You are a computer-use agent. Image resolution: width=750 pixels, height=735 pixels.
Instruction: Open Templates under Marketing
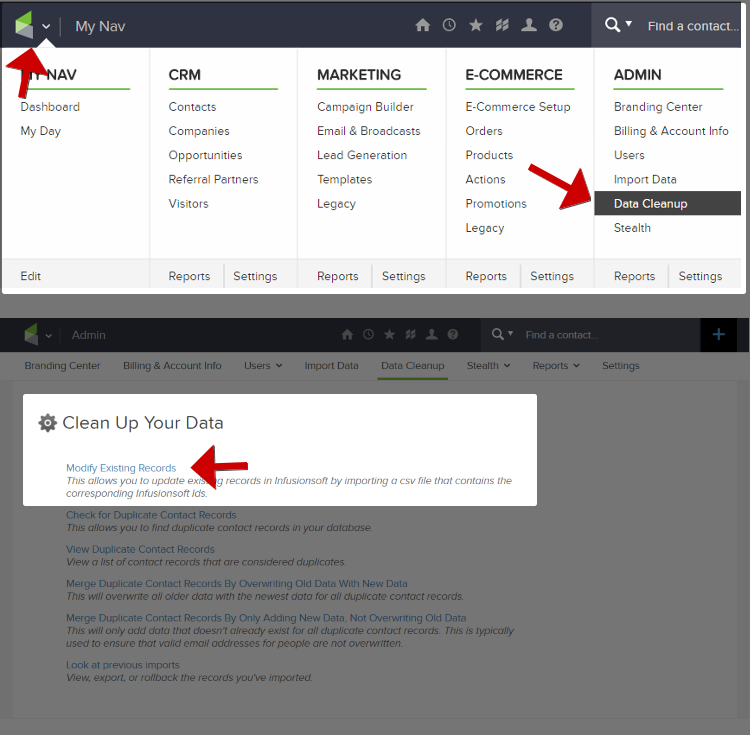pyautogui.click(x=344, y=180)
